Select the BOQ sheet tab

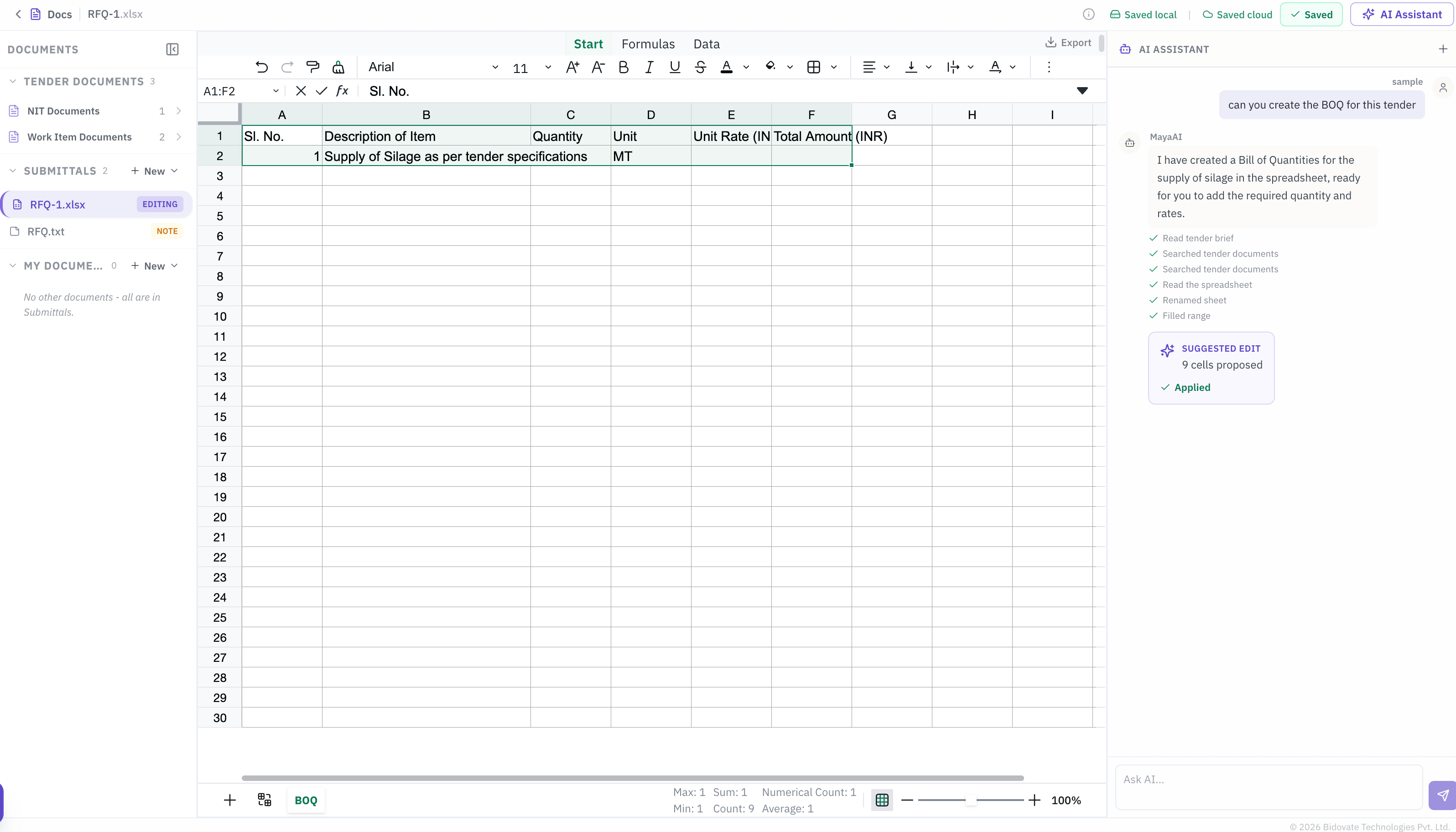(x=306, y=801)
